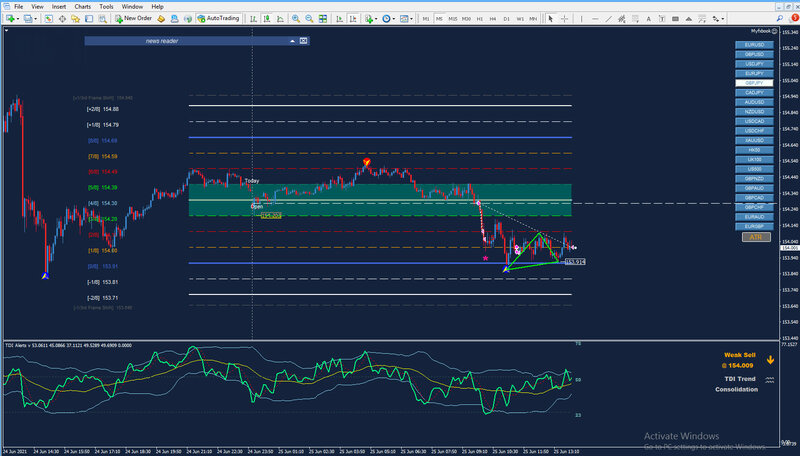Show the Market Watch window

point(48,19)
